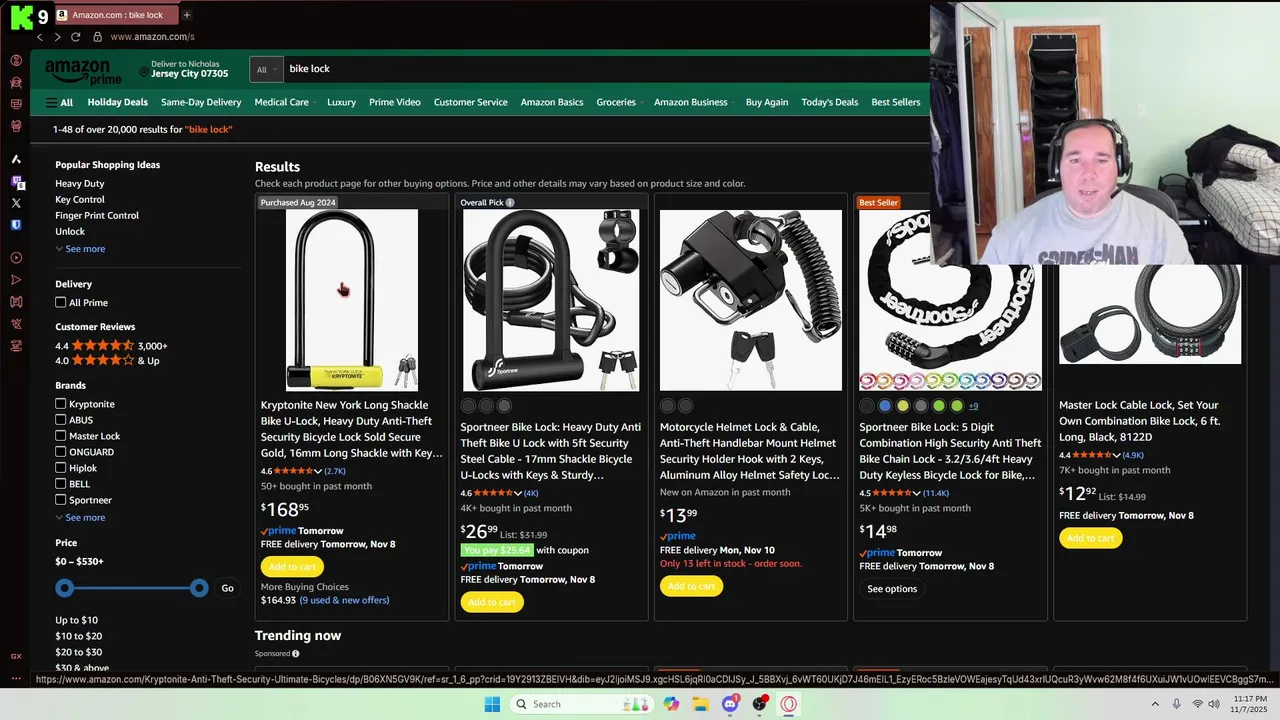The image size is (1280, 720).
Task: Check the All Prime delivery checkbox
Action: (x=61, y=302)
